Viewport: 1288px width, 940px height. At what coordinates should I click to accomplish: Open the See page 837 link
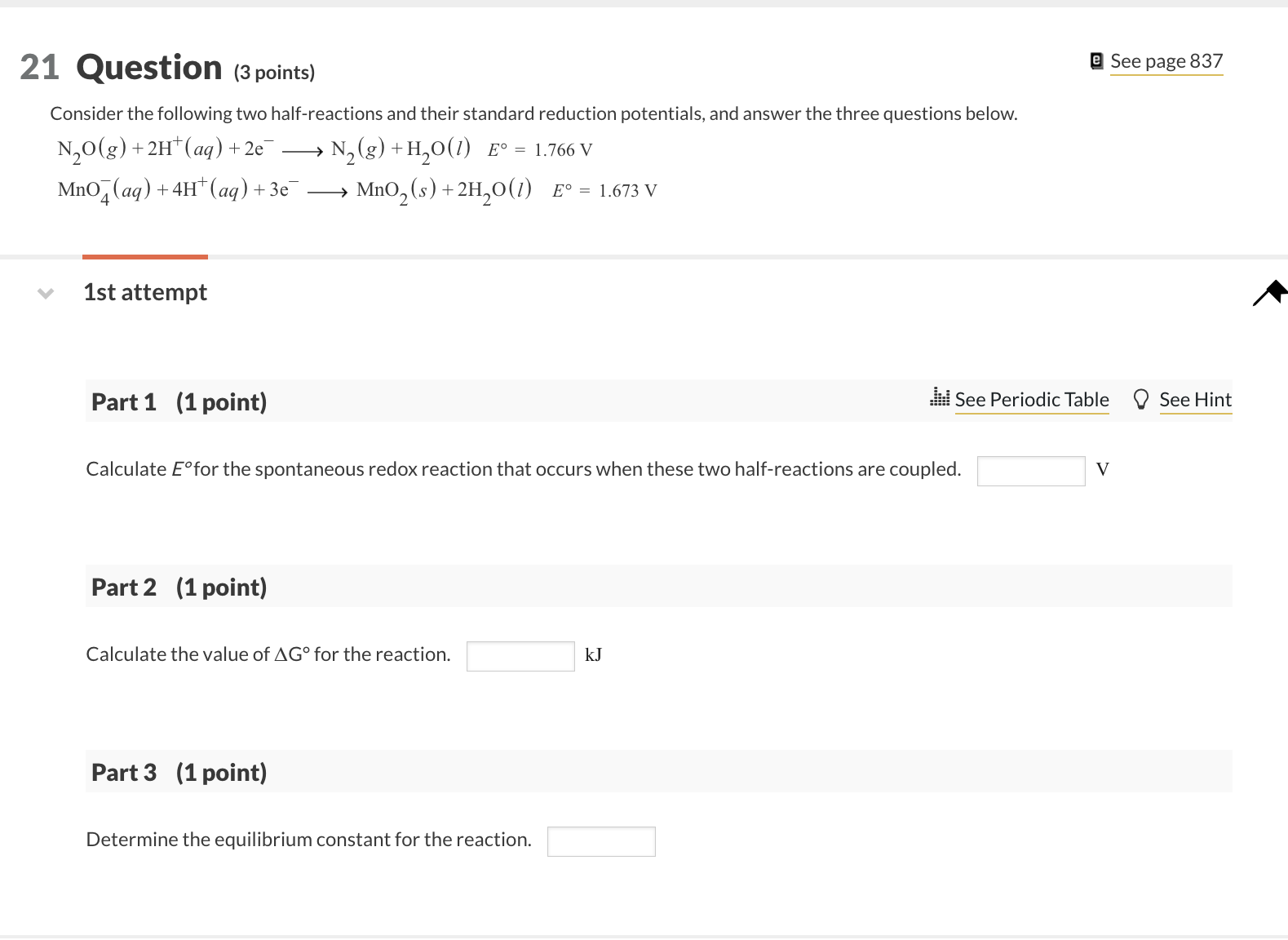1166,60
